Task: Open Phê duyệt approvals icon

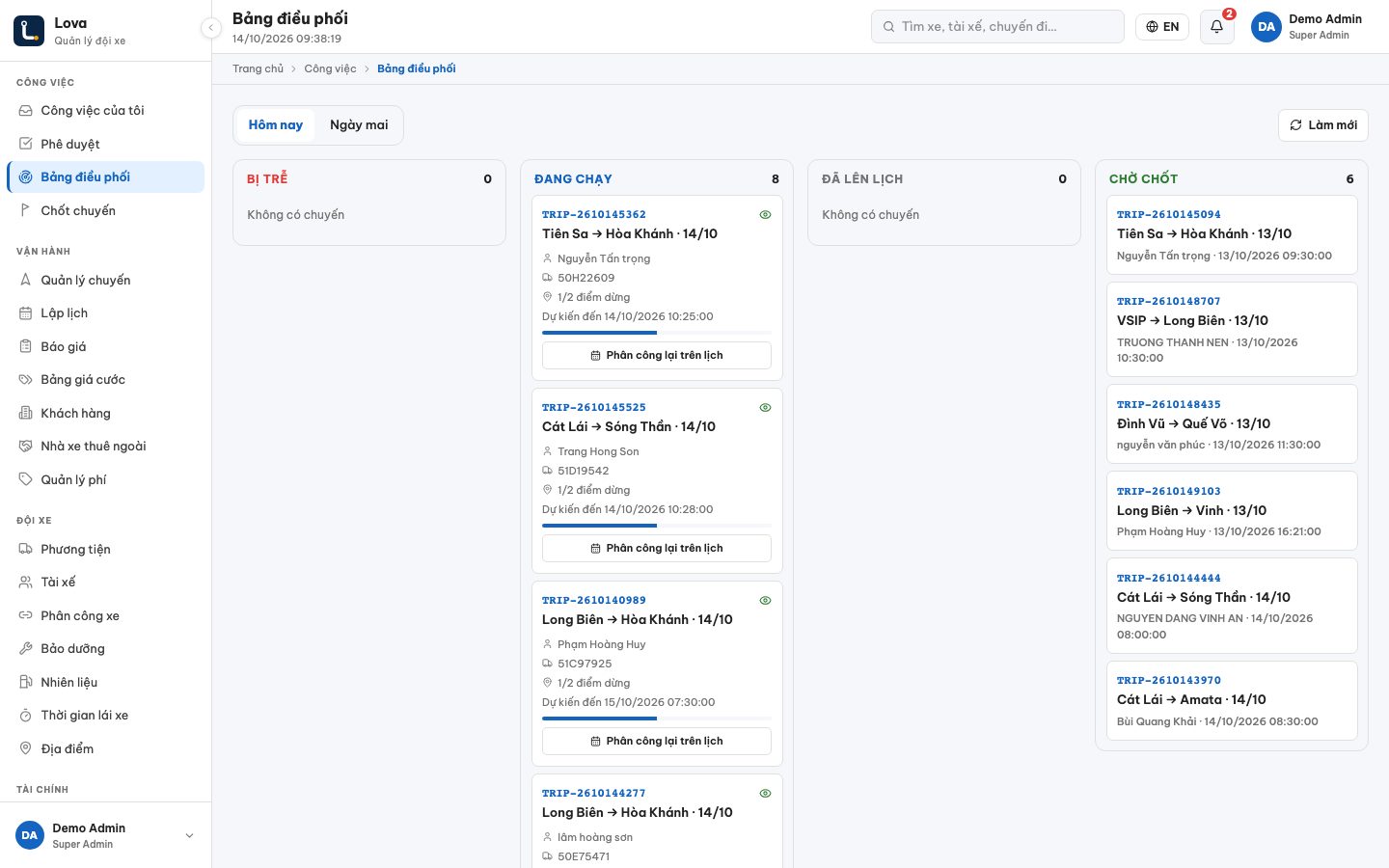Action: [26, 144]
